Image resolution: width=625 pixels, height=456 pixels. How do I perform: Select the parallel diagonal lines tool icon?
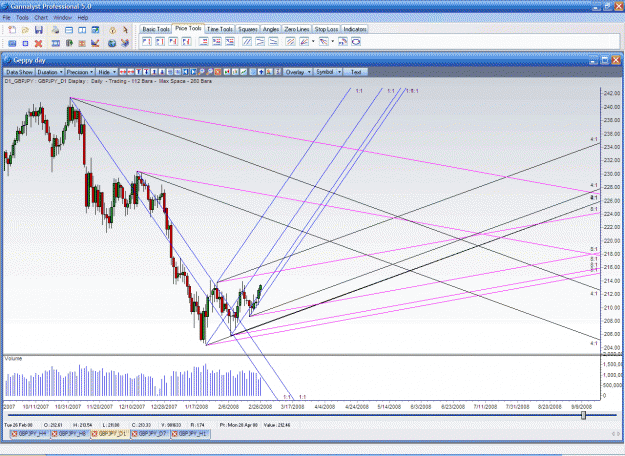pyautogui.click(x=247, y=41)
